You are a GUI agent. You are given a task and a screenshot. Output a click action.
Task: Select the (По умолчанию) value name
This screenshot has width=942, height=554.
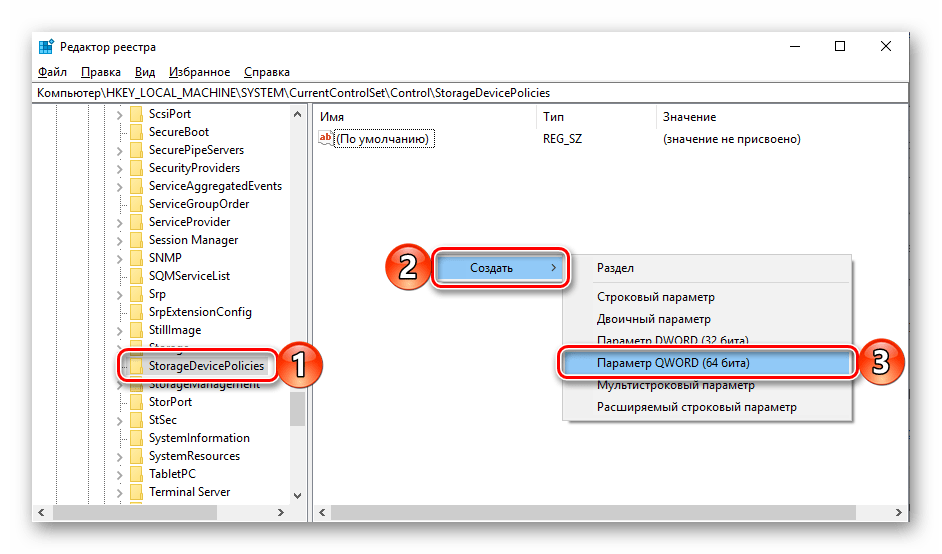click(383, 139)
